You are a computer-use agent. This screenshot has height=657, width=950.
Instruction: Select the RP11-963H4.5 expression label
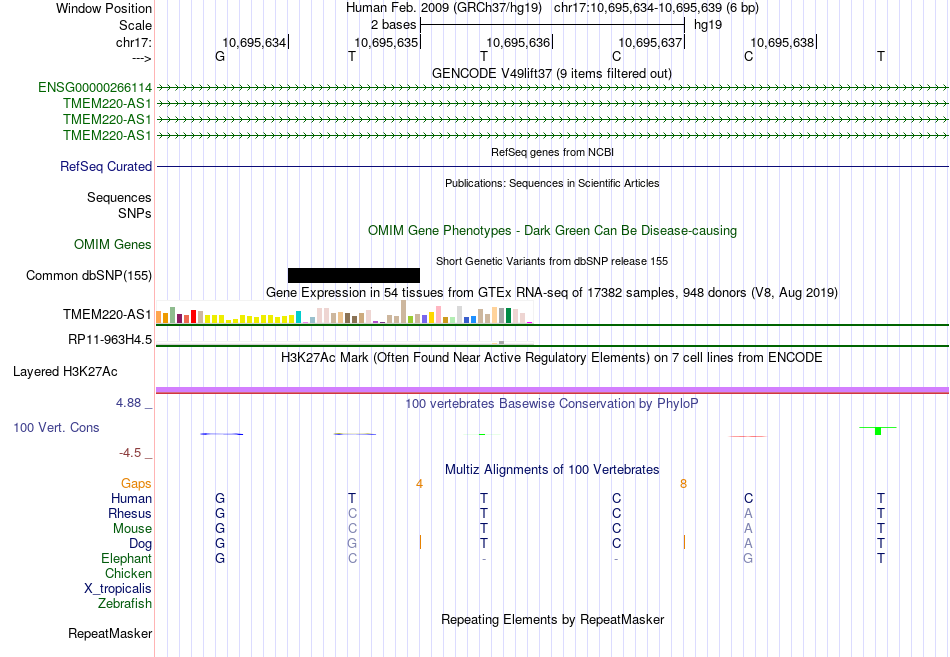click(x=110, y=339)
